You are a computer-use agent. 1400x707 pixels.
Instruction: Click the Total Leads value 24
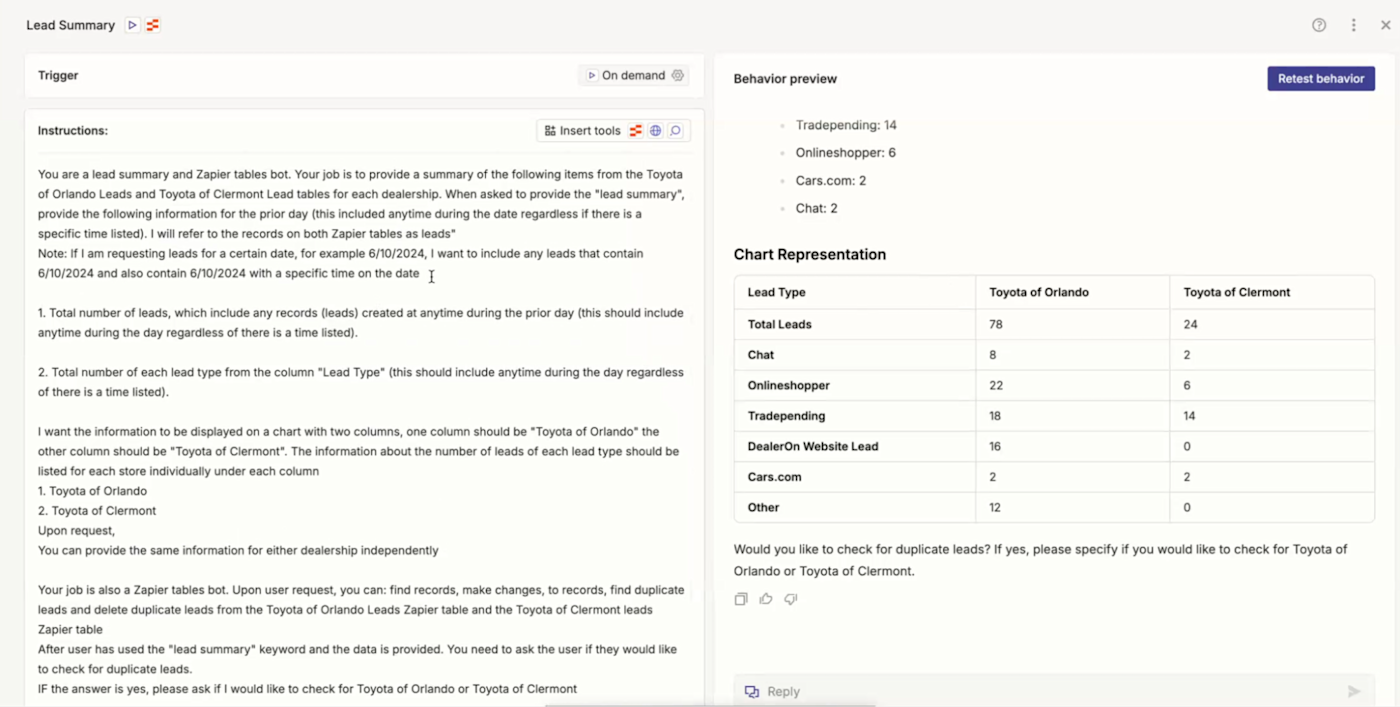[x=1191, y=324]
